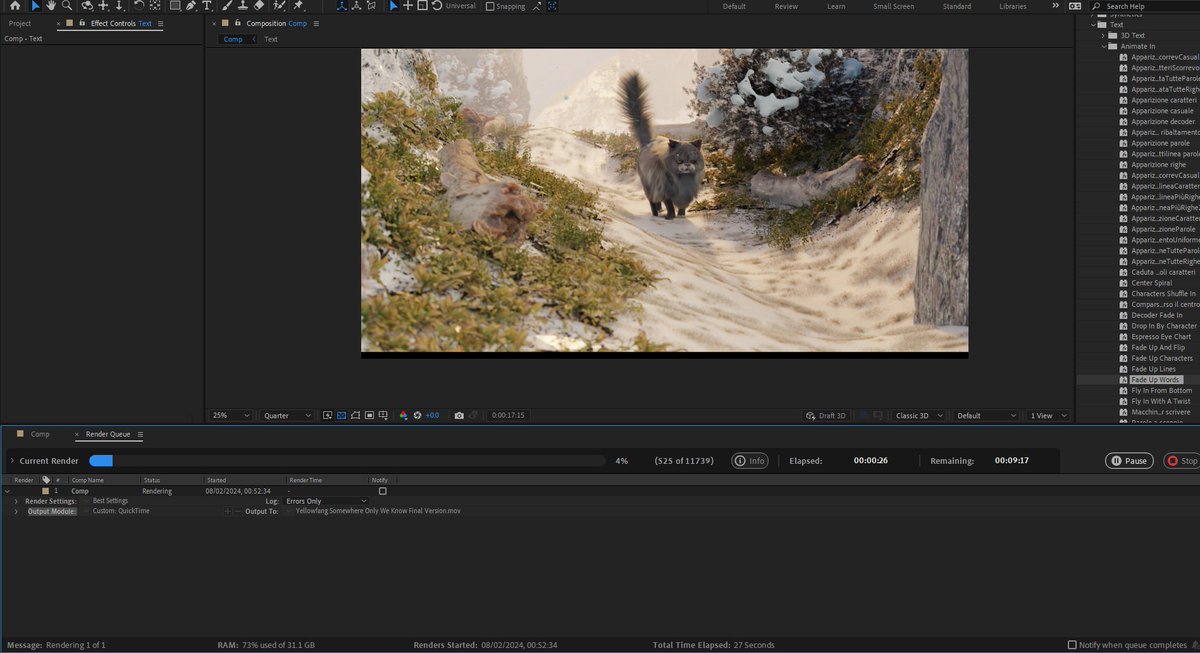Check Notify when queue completes
This screenshot has height=653, width=1200.
click(x=1073, y=645)
